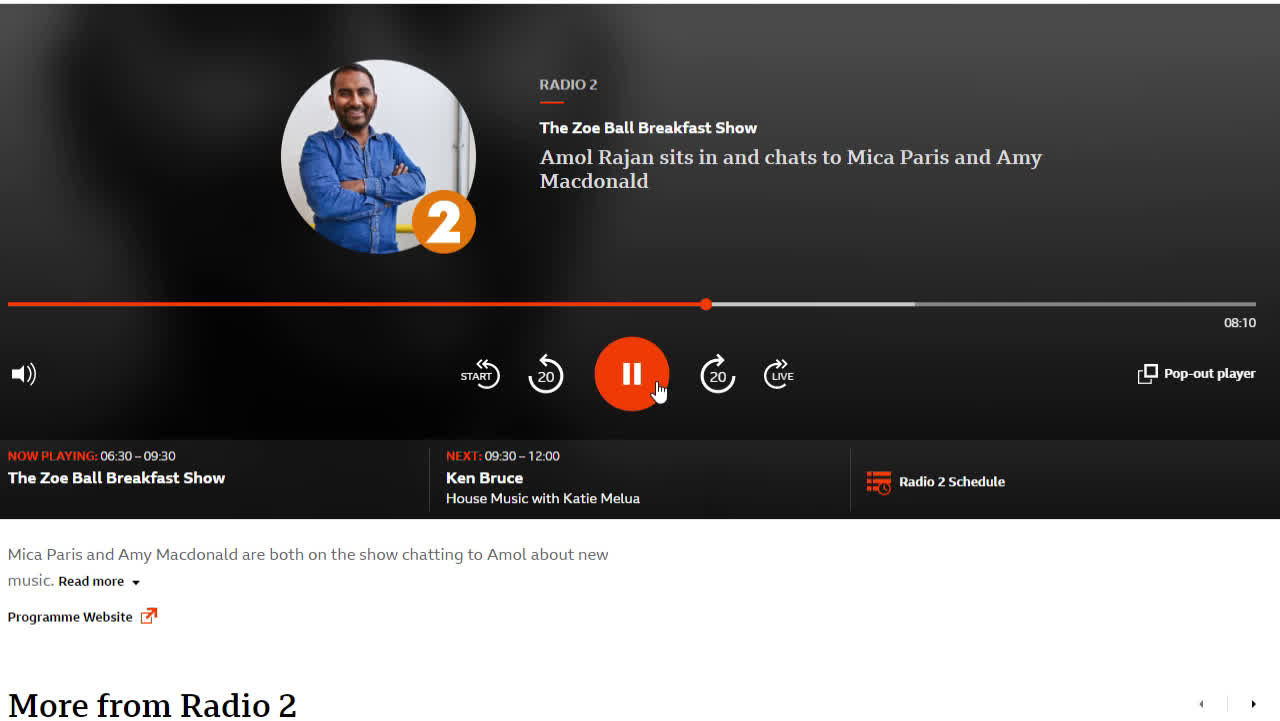Pause the Zoe Ball Breakfast Show
Viewport: 1280px width, 721px height.
pyautogui.click(x=631, y=374)
